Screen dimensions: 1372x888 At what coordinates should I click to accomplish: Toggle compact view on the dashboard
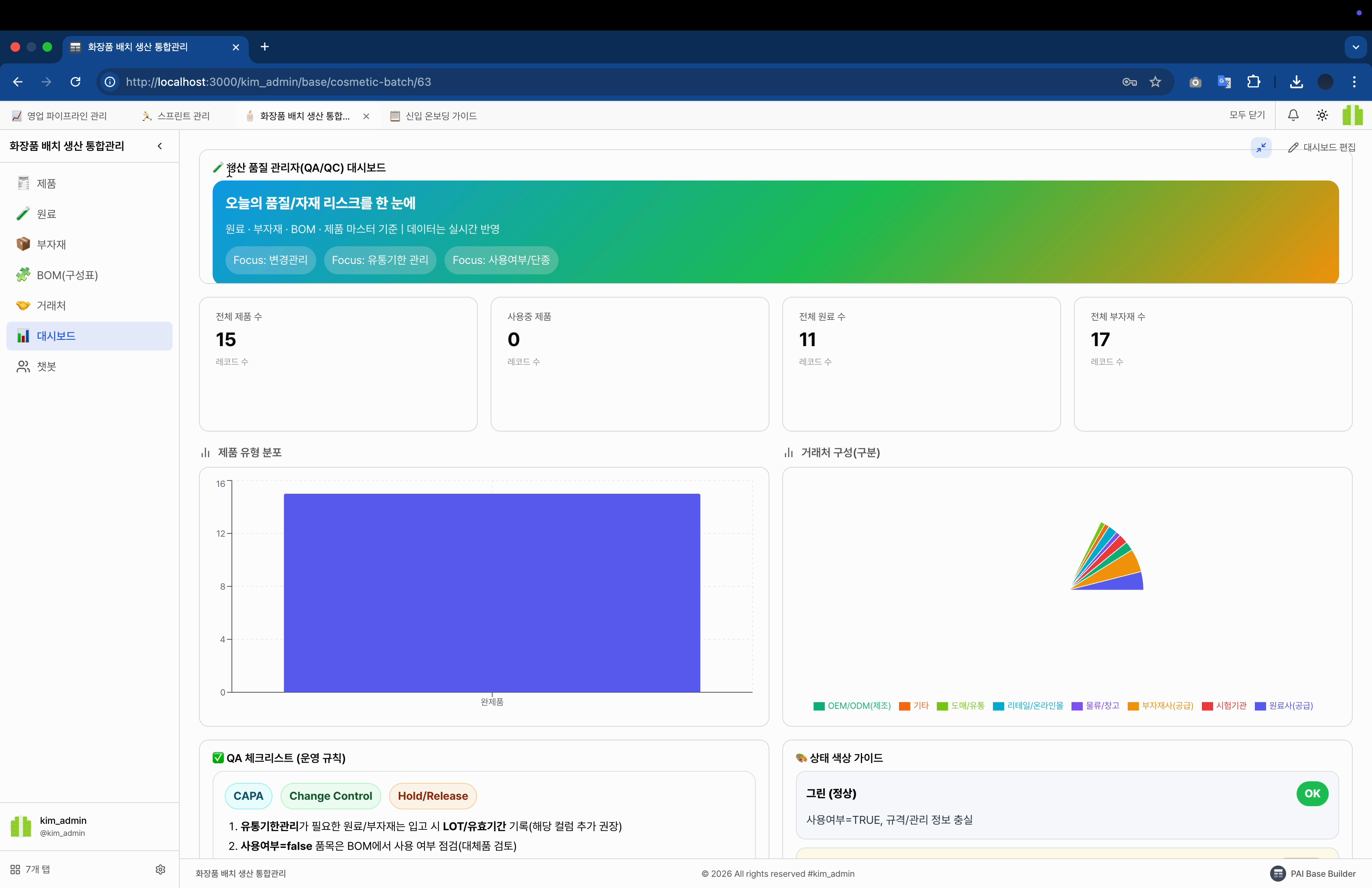point(1261,148)
